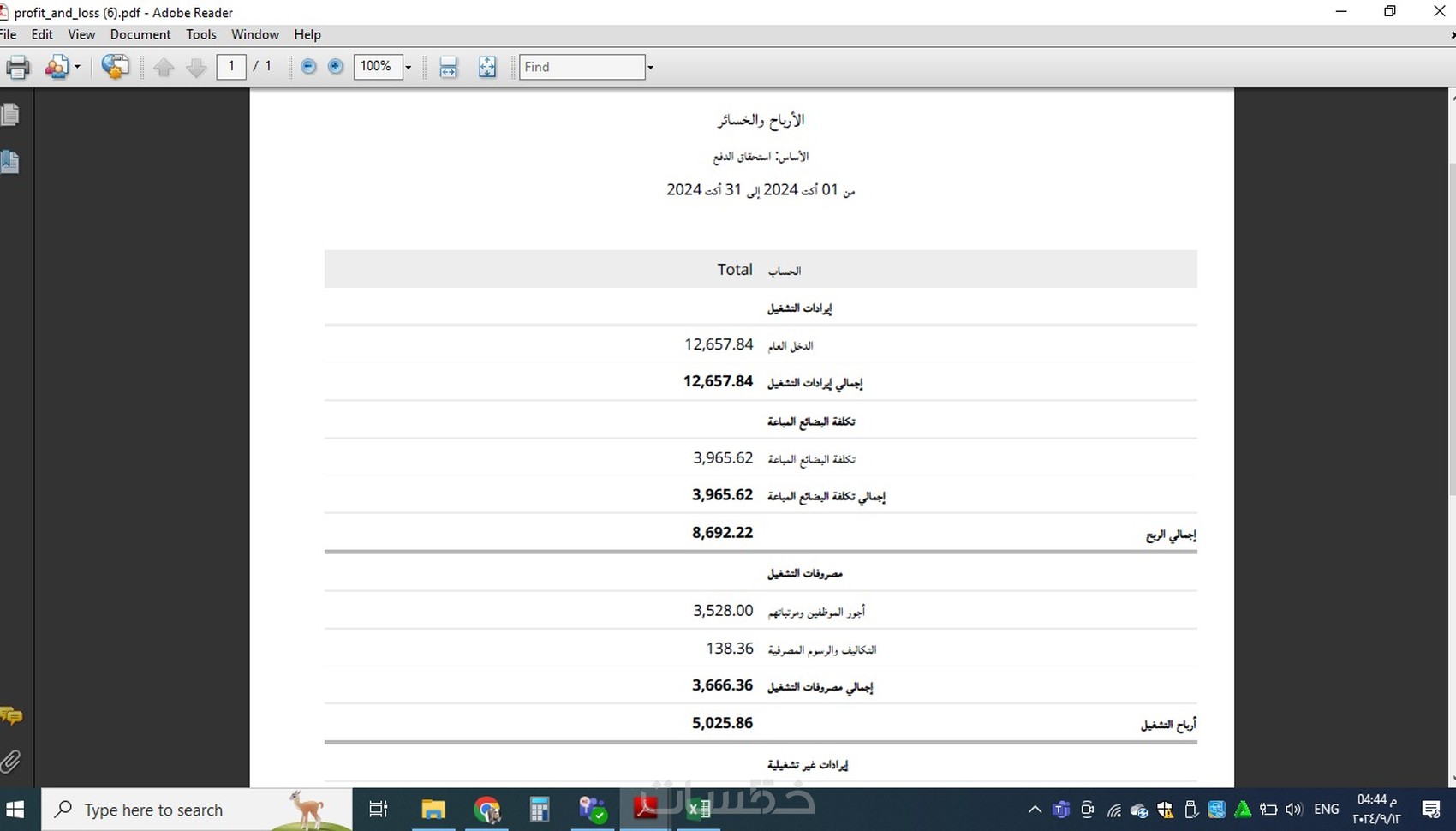Click the taskbar search box

[x=196, y=810]
